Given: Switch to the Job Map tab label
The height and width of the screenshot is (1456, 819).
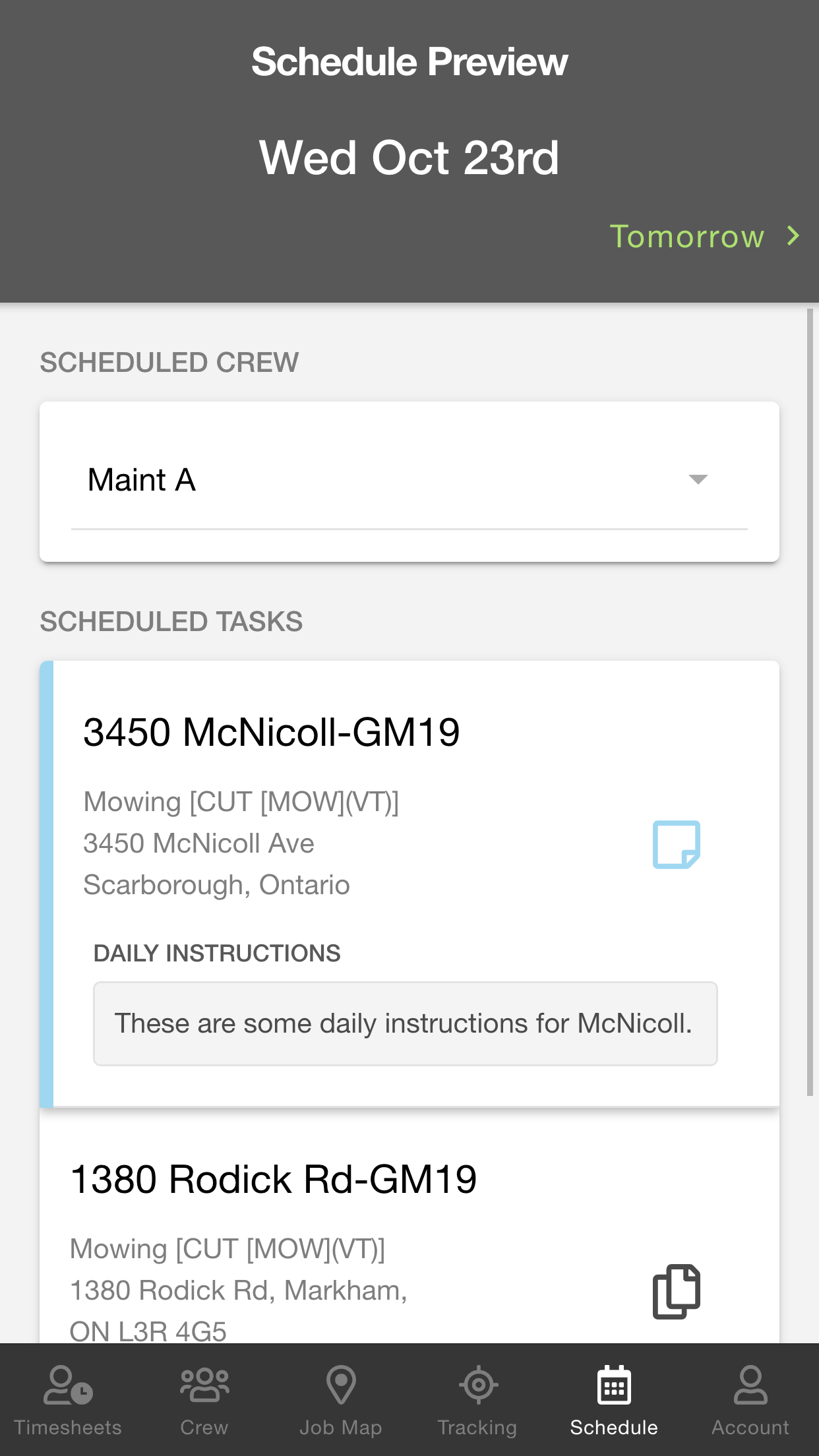Looking at the screenshot, I should point(341,1428).
